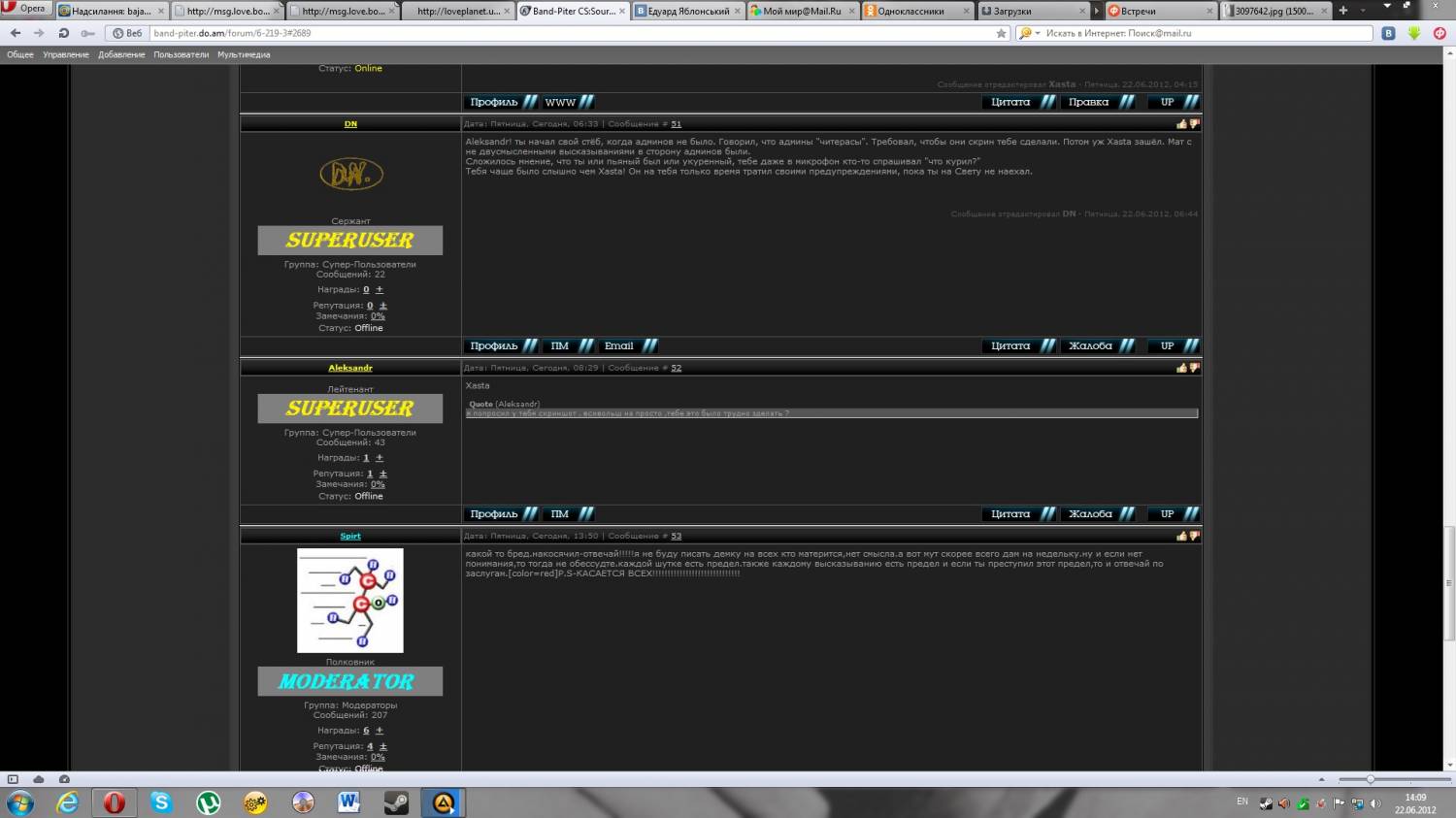
Task: Click message number 53 link
Action: pos(677,536)
